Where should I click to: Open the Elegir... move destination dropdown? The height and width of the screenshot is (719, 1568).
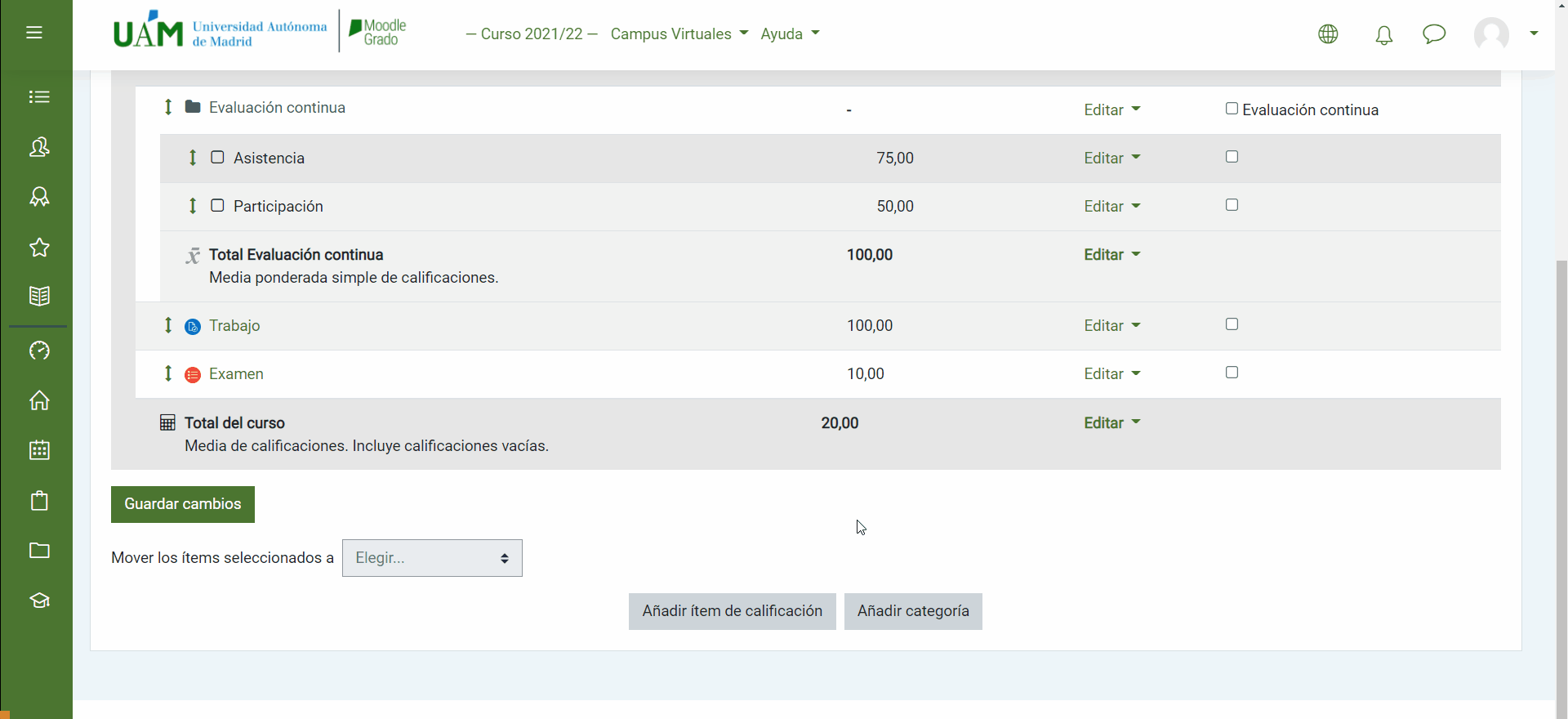(432, 558)
